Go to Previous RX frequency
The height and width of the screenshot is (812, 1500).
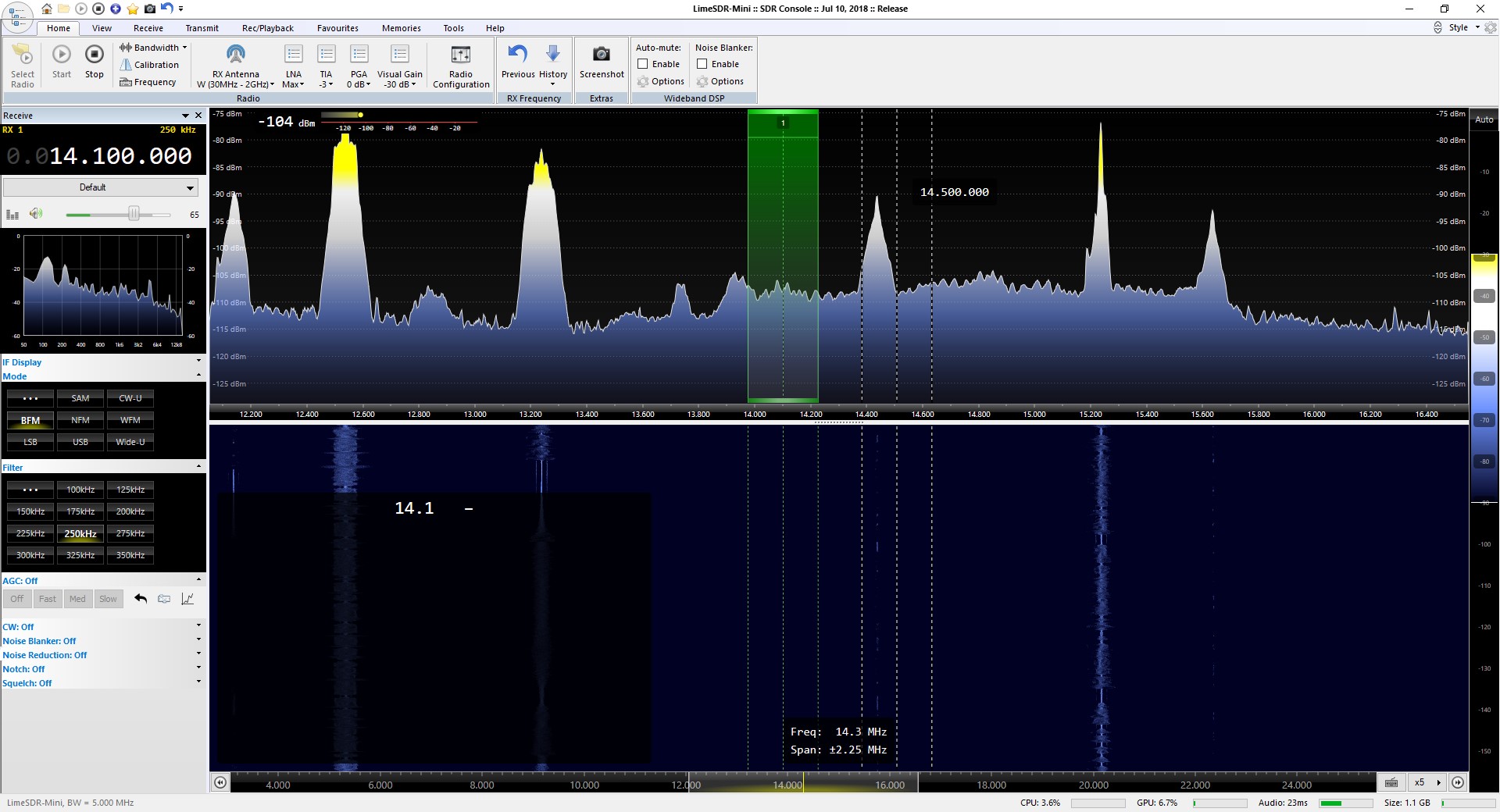(517, 55)
